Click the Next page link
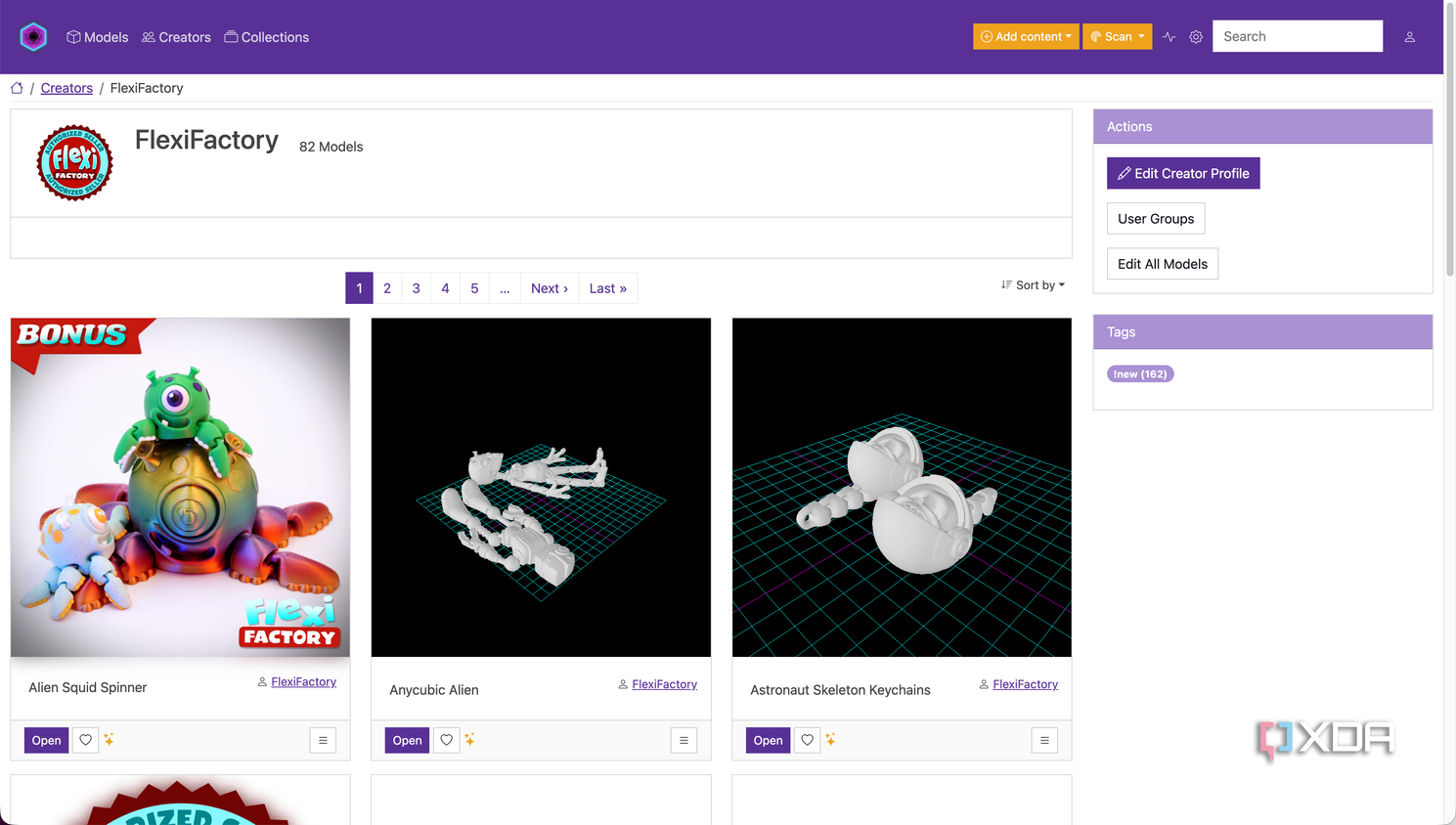The width and height of the screenshot is (1456, 825). 550,288
